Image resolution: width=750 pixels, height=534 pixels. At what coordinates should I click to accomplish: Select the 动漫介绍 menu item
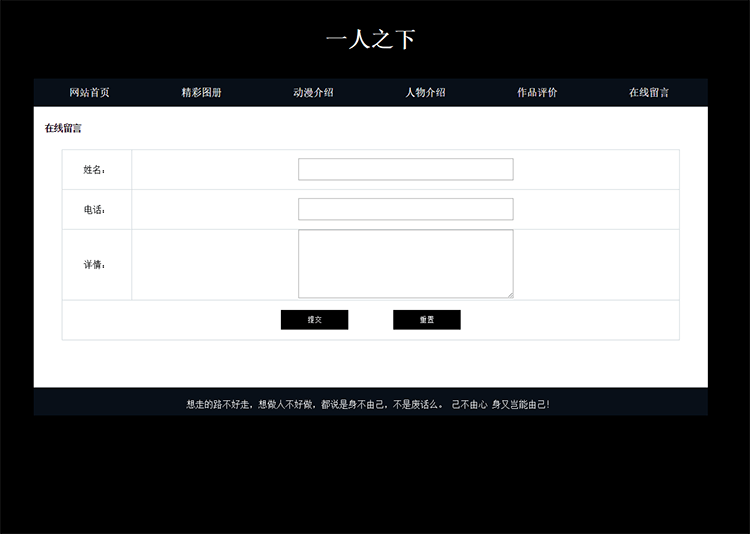[313, 92]
